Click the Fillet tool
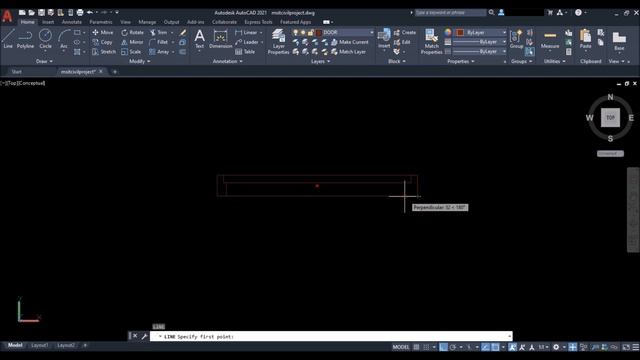640x360 pixels. (x=159, y=42)
